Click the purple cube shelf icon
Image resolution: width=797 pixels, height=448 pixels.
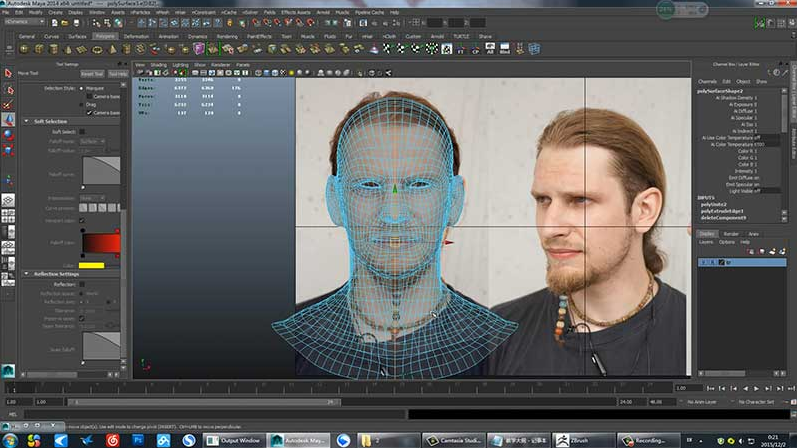(199, 49)
